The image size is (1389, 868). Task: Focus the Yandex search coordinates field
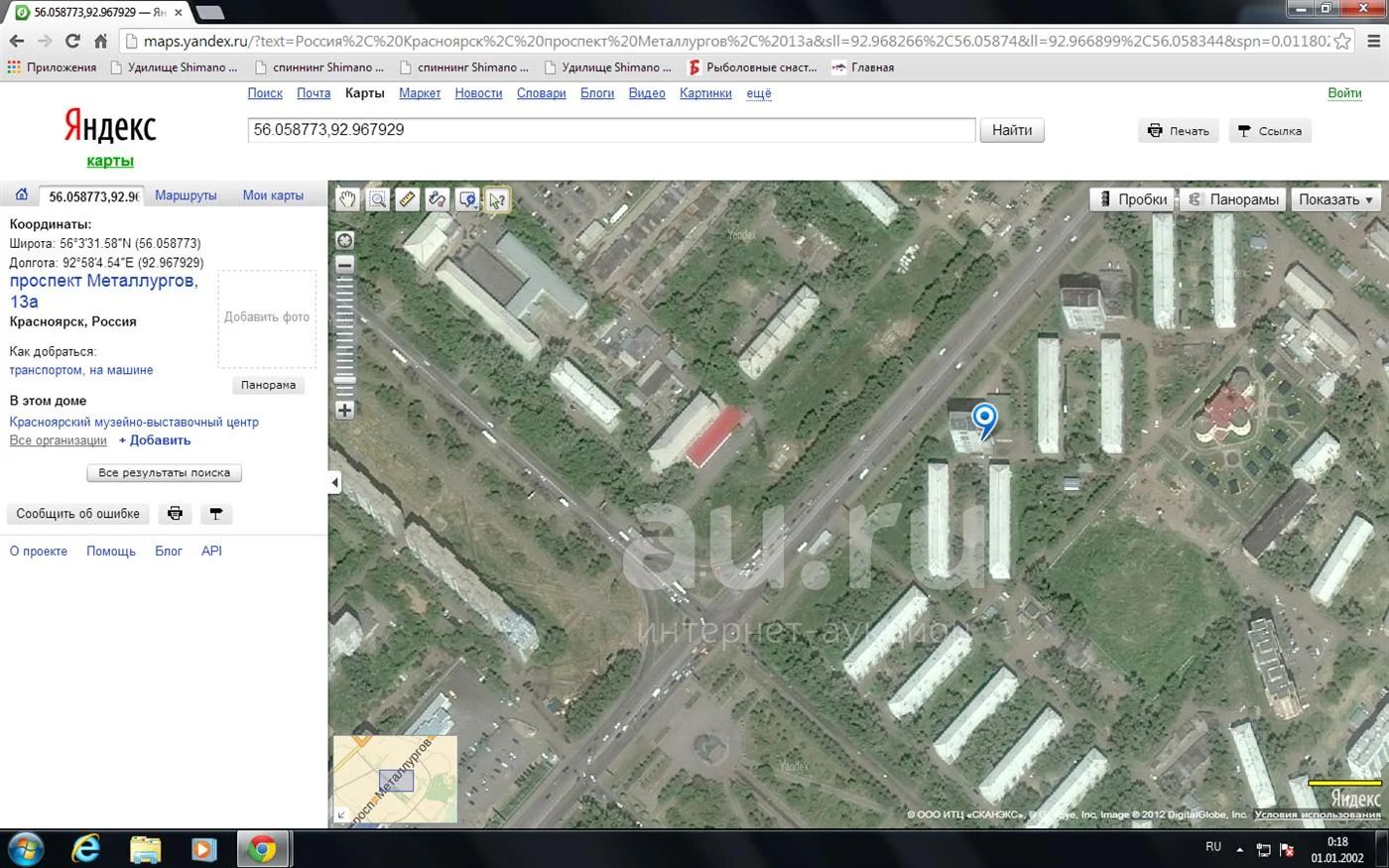click(x=611, y=130)
